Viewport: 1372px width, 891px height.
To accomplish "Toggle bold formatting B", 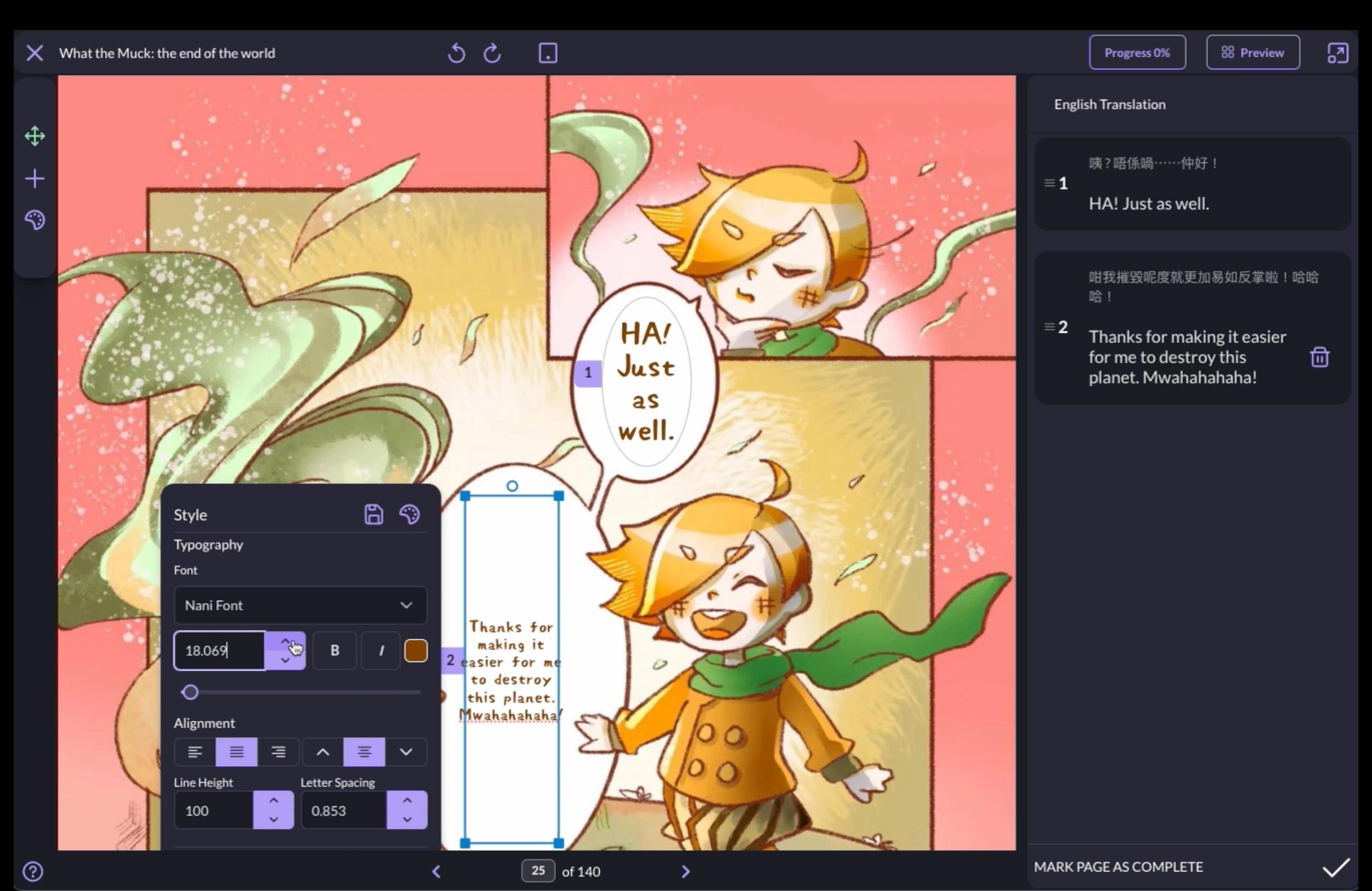I will pos(334,651).
